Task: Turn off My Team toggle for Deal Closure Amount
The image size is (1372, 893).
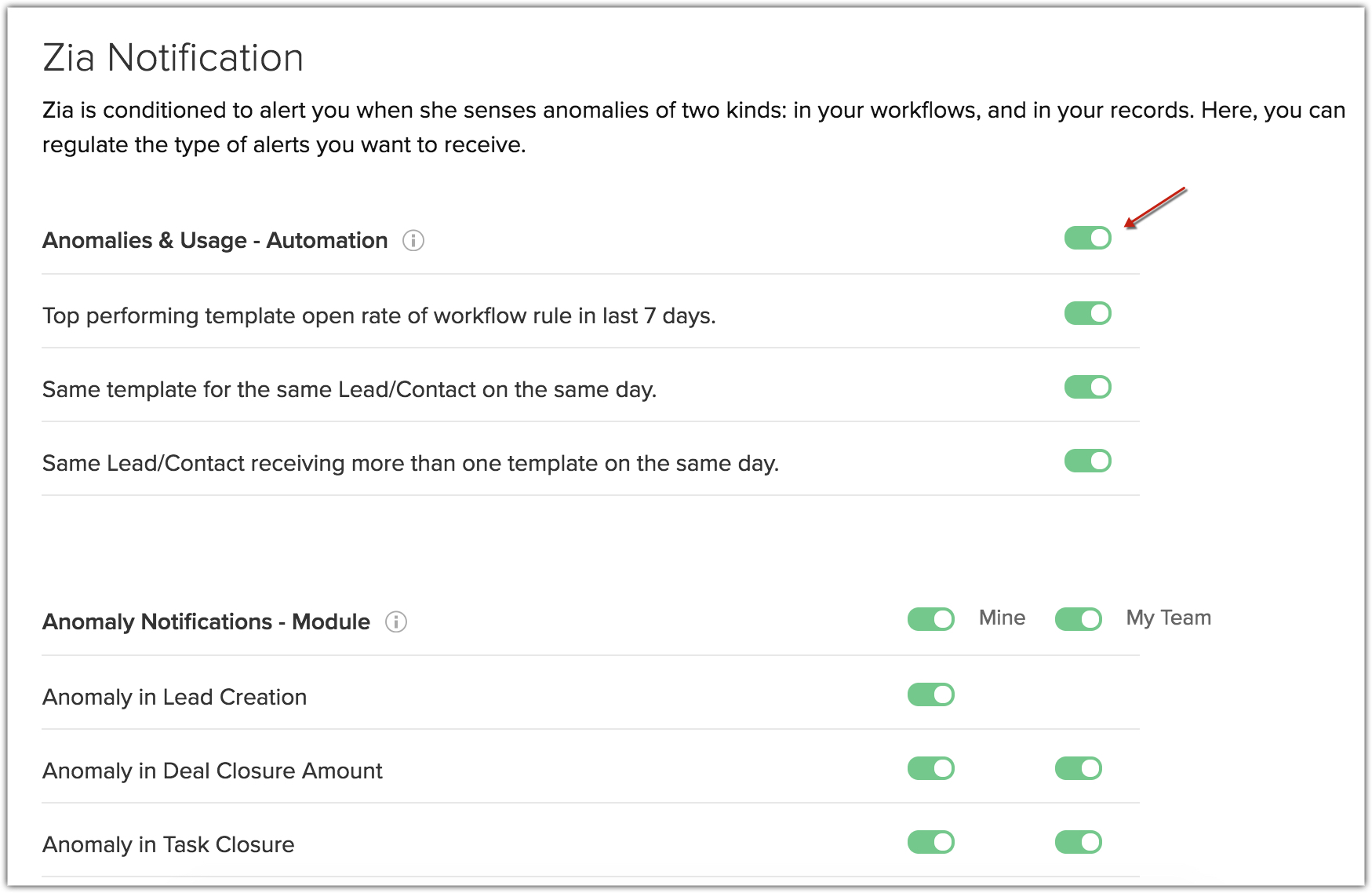Action: point(1078,768)
